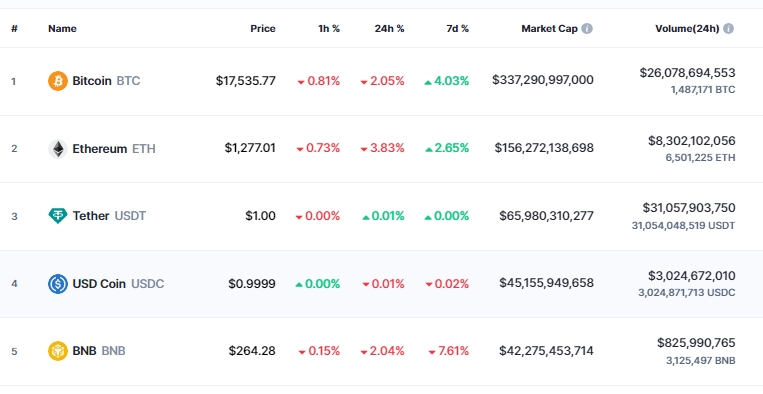Click the Volume(24h) info icon
Viewport: 763px width, 394px height.
[728, 29]
